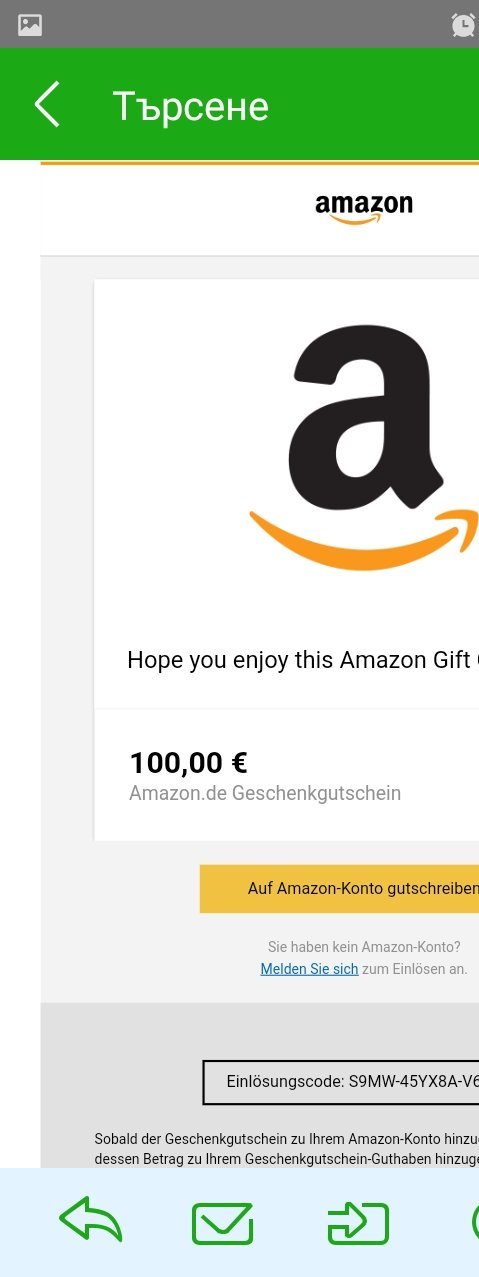Tap the envelope icon in bottom bar

(222, 1223)
